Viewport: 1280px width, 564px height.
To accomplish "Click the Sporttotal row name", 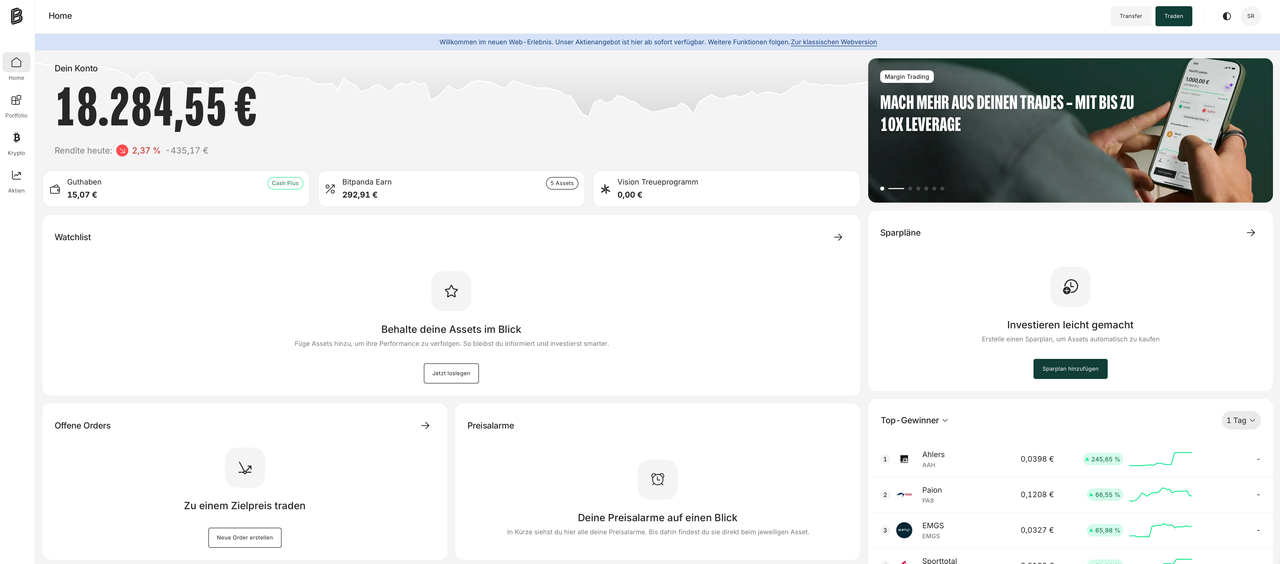I will pyautogui.click(x=940, y=560).
